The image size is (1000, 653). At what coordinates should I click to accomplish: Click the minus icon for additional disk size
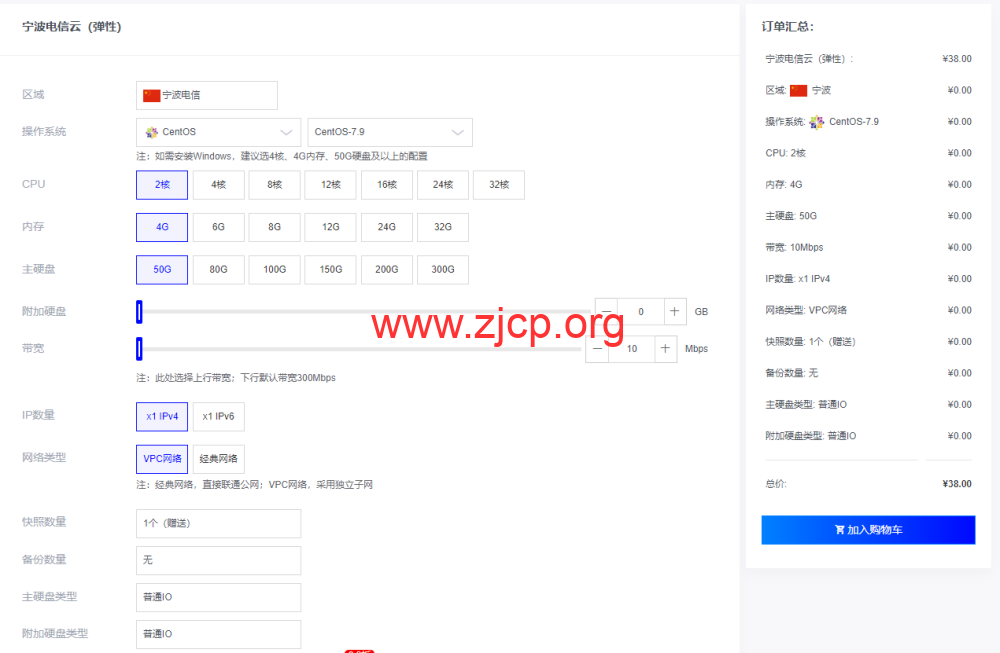click(607, 312)
